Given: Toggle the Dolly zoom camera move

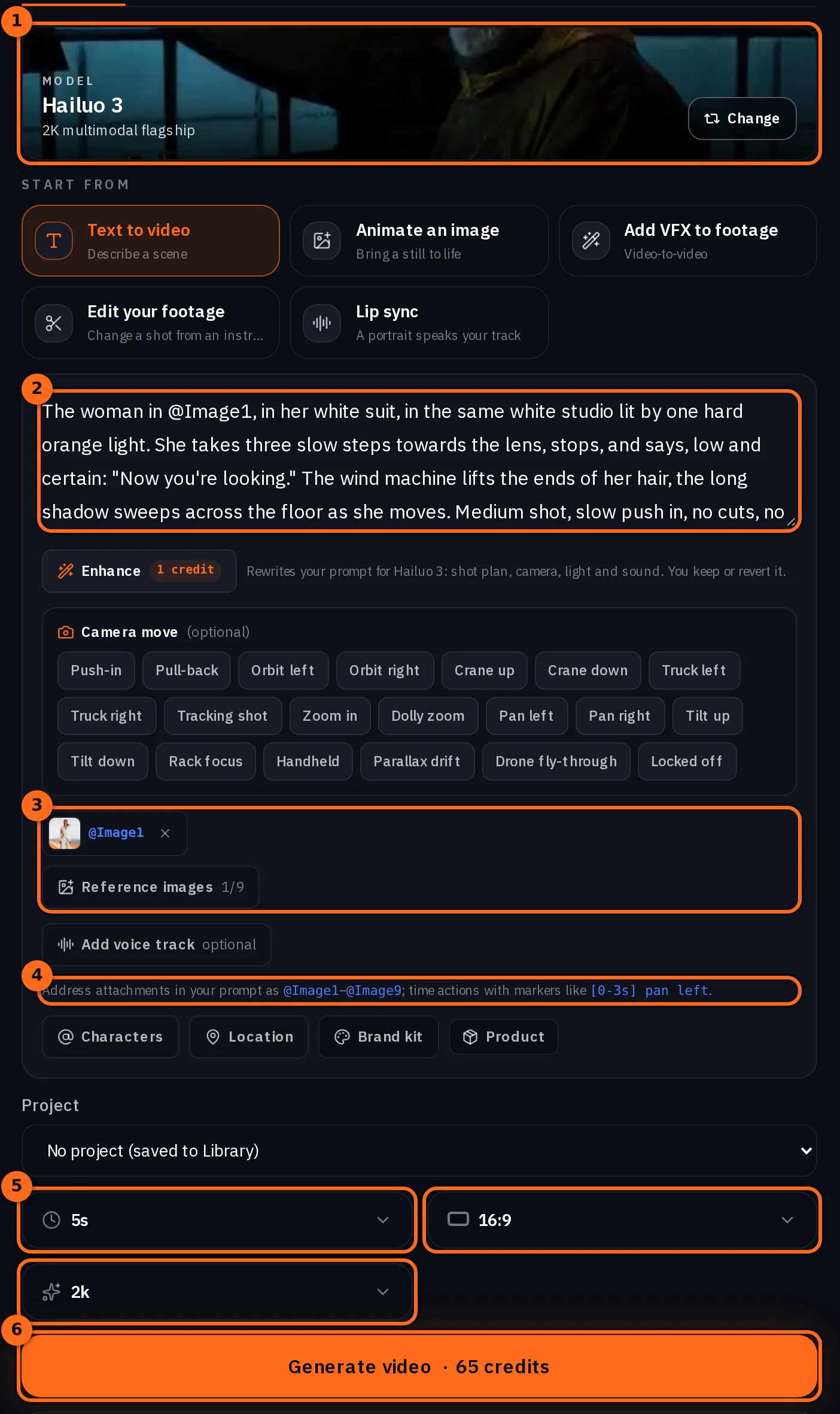Looking at the screenshot, I should (428, 716).
